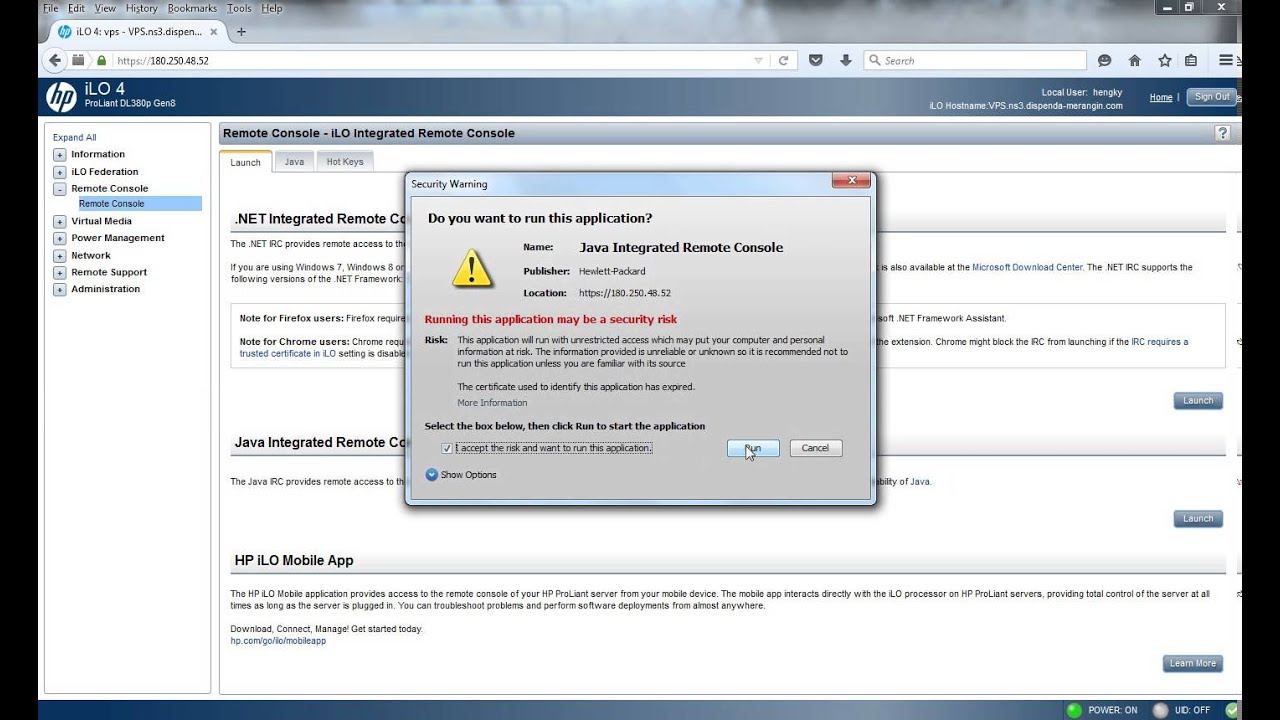Screen dimensions: 1280x720
Task: Expand the Remote Support tree node
Action: [60, 273]
